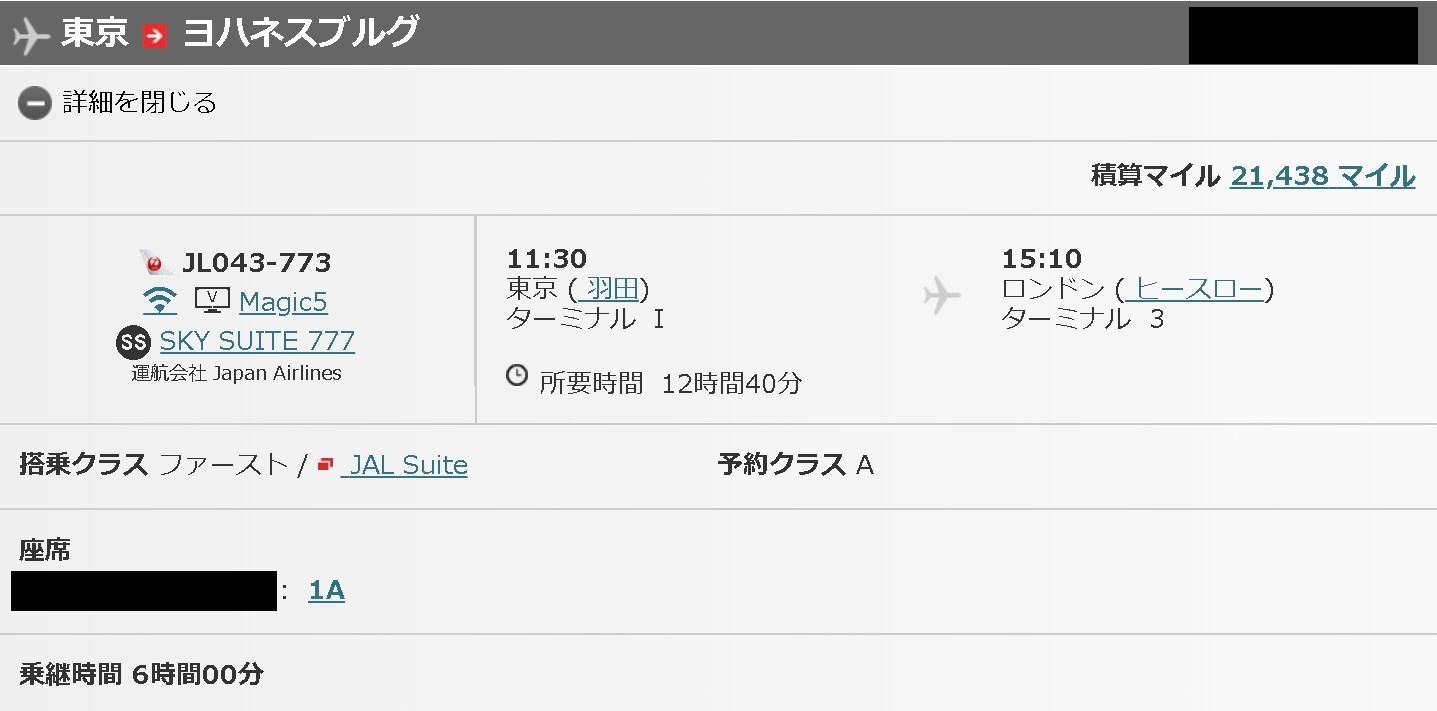
Task: Click the JAL crane logo icon
Action: click(x=156, y=263)
